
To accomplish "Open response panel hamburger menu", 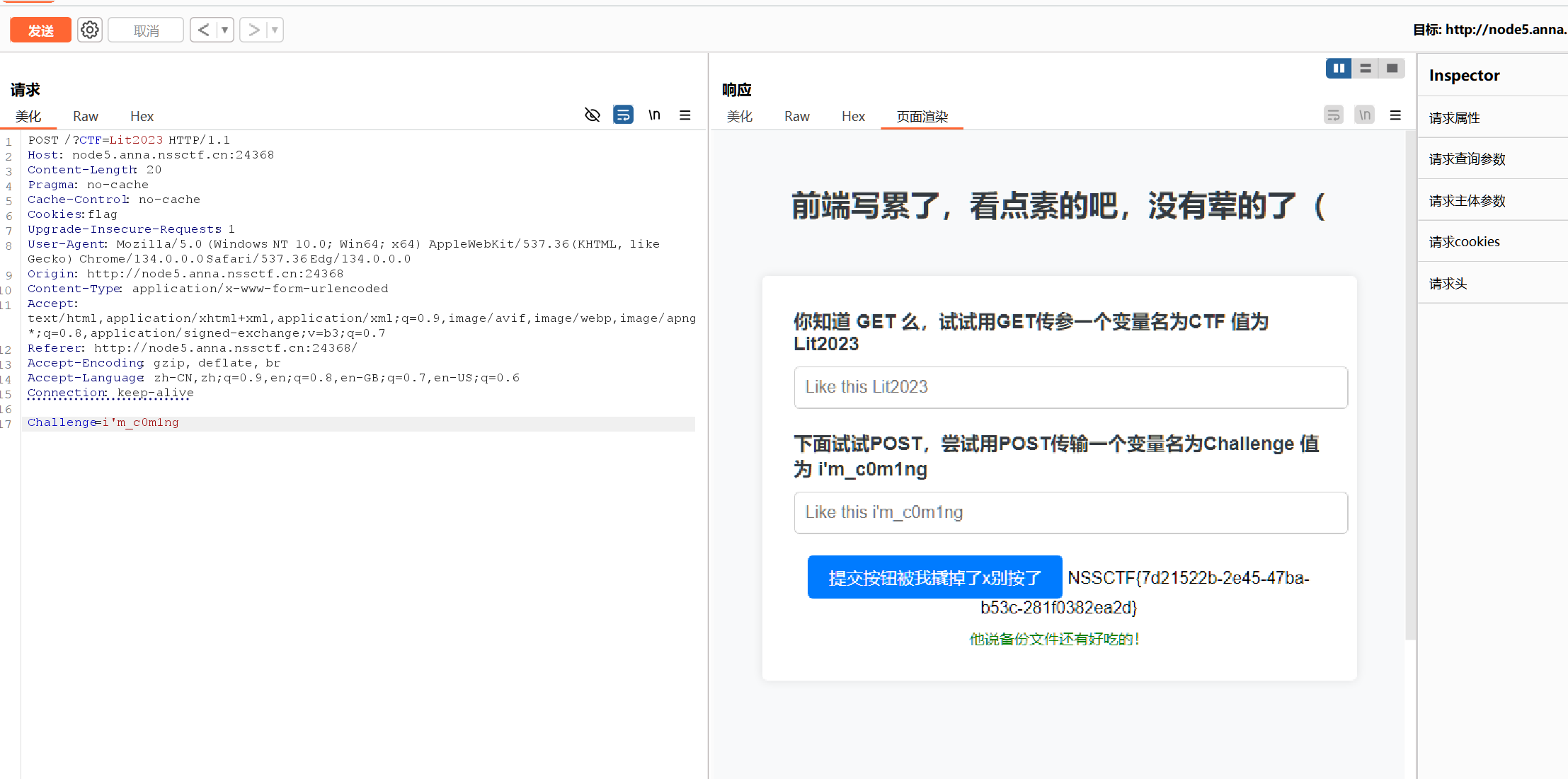I will (1395, 115).
